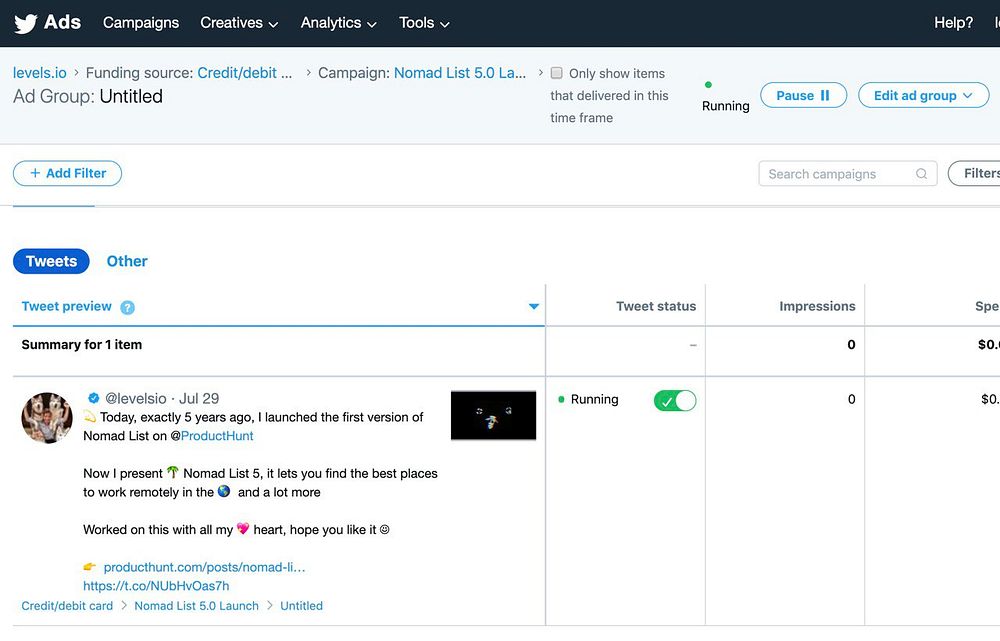The width and height of the screenshot is (1000, 641).
Task: Open the Help? menu
Action: coord(953,23)
